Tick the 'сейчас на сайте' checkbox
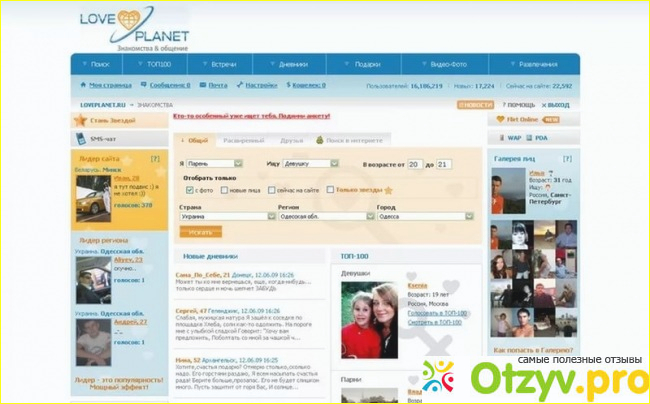 click(x=273, y=189)
